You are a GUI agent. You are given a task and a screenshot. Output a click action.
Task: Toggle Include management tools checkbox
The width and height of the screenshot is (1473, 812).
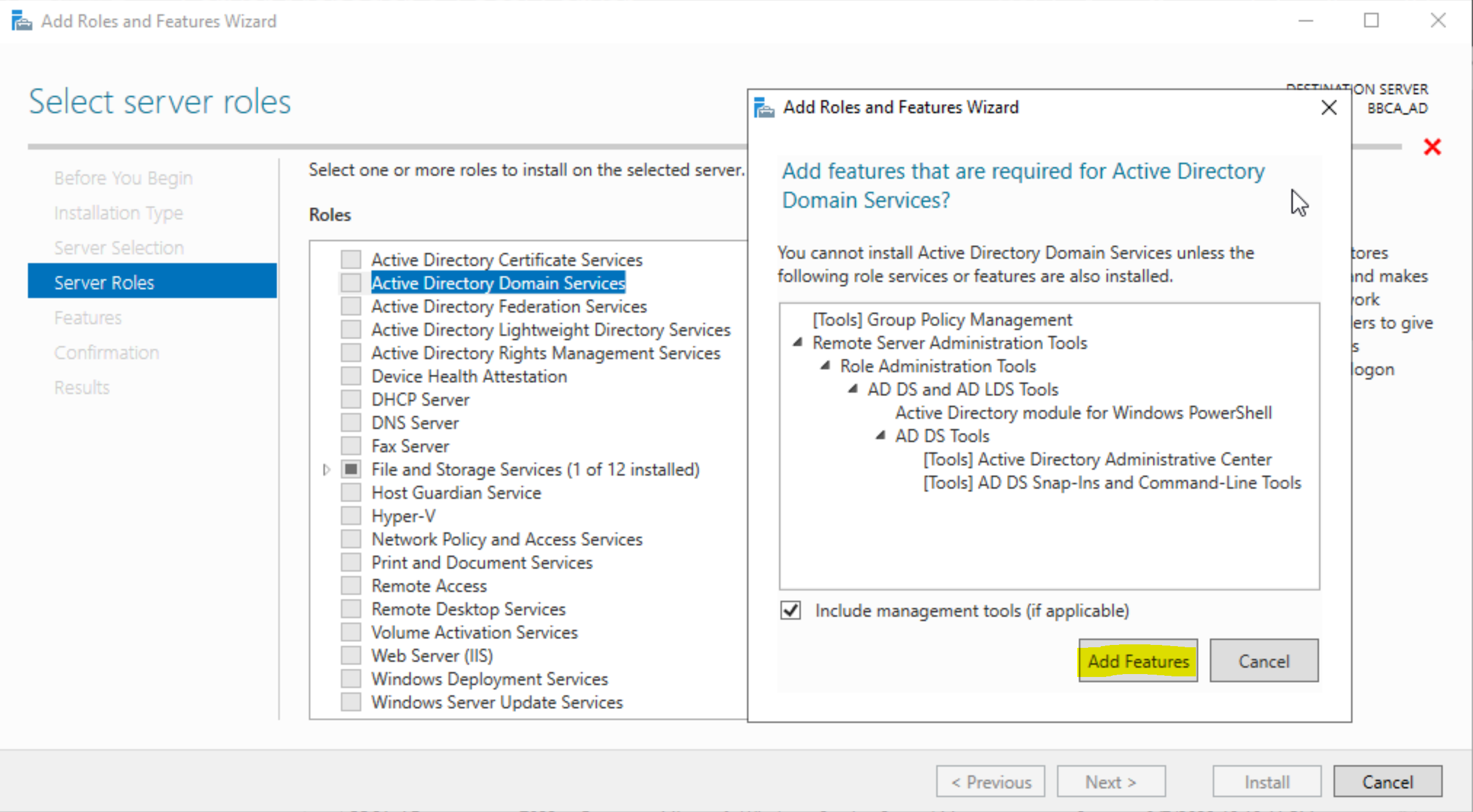791,611
